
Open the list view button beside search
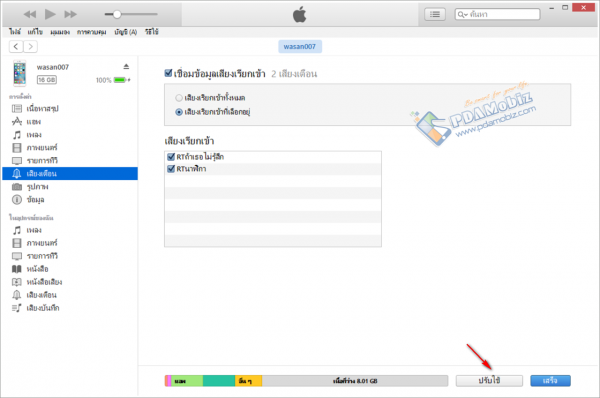435,15
